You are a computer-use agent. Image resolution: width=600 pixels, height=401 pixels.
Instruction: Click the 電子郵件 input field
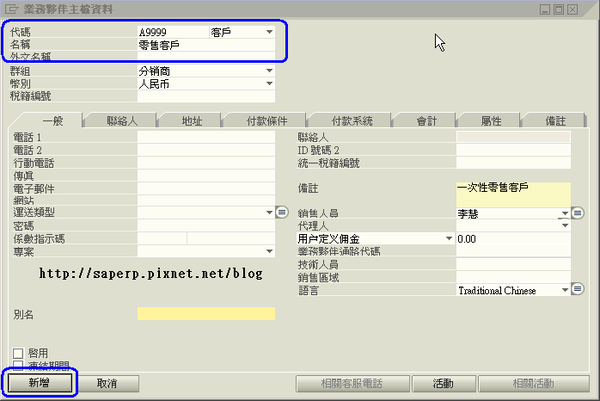coord(206,188)
